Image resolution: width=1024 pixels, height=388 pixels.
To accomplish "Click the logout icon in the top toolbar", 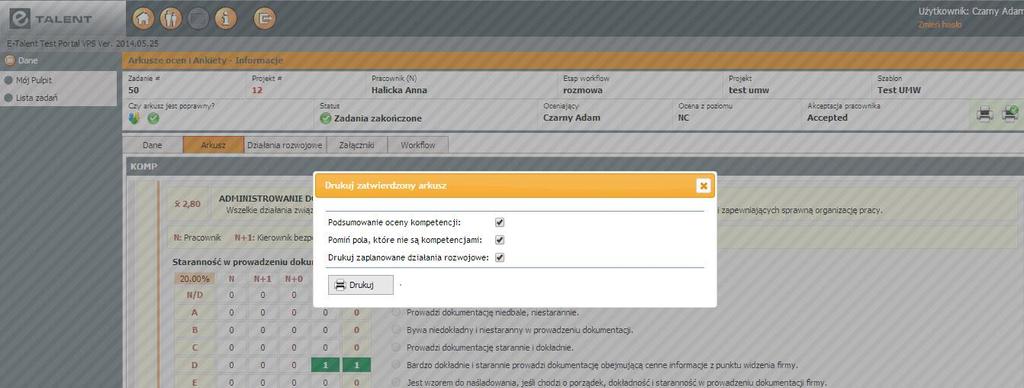I will (x=264, y=18).
